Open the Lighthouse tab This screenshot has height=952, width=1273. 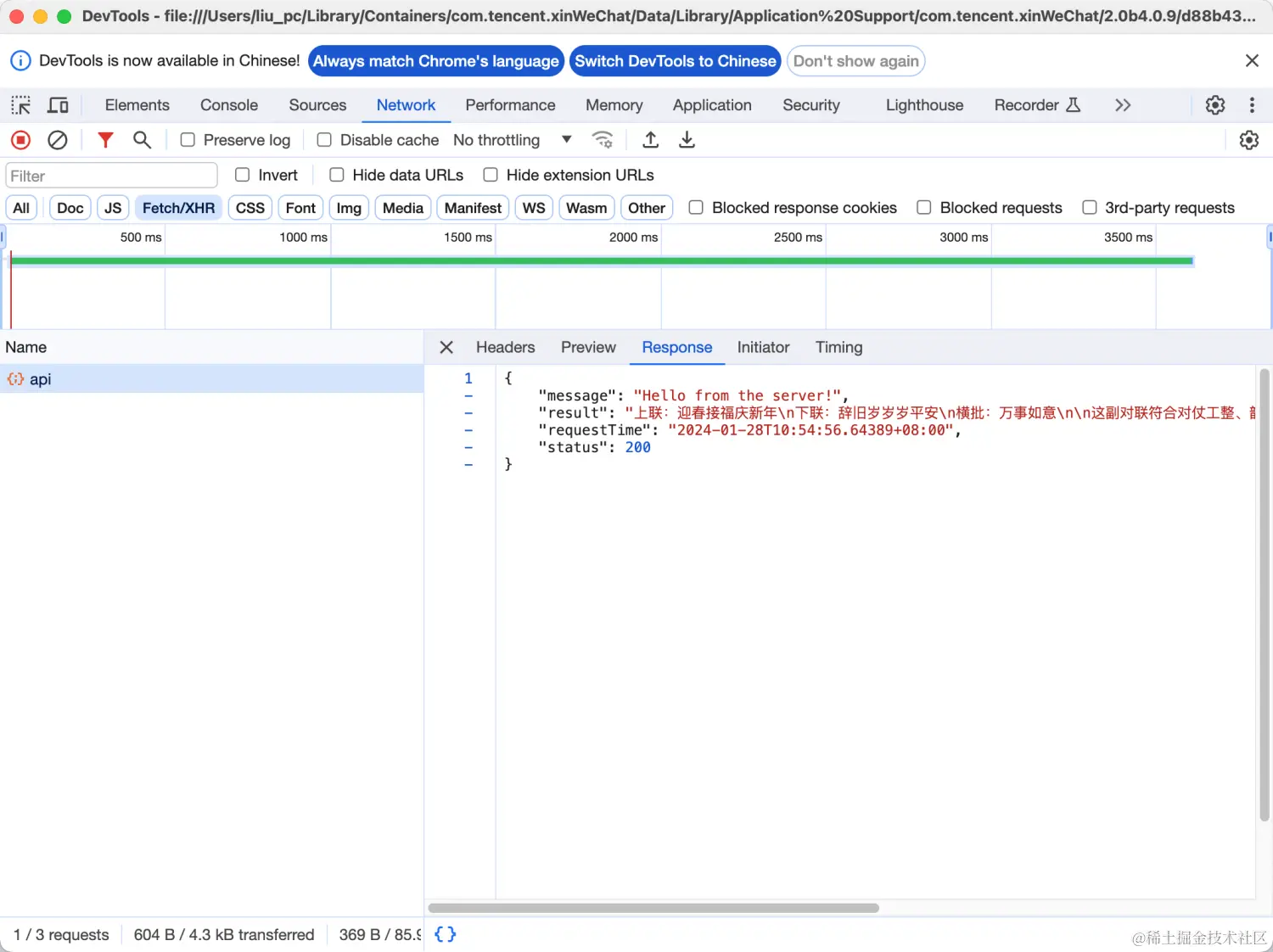925,105
